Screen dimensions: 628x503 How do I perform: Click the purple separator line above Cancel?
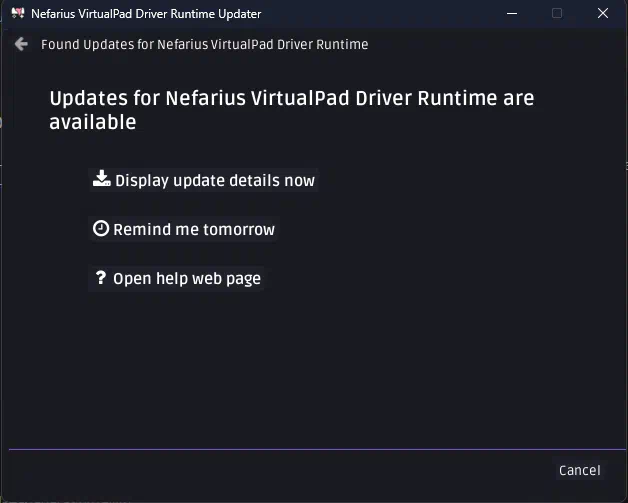pyautogui.click(x=300, y=450)
